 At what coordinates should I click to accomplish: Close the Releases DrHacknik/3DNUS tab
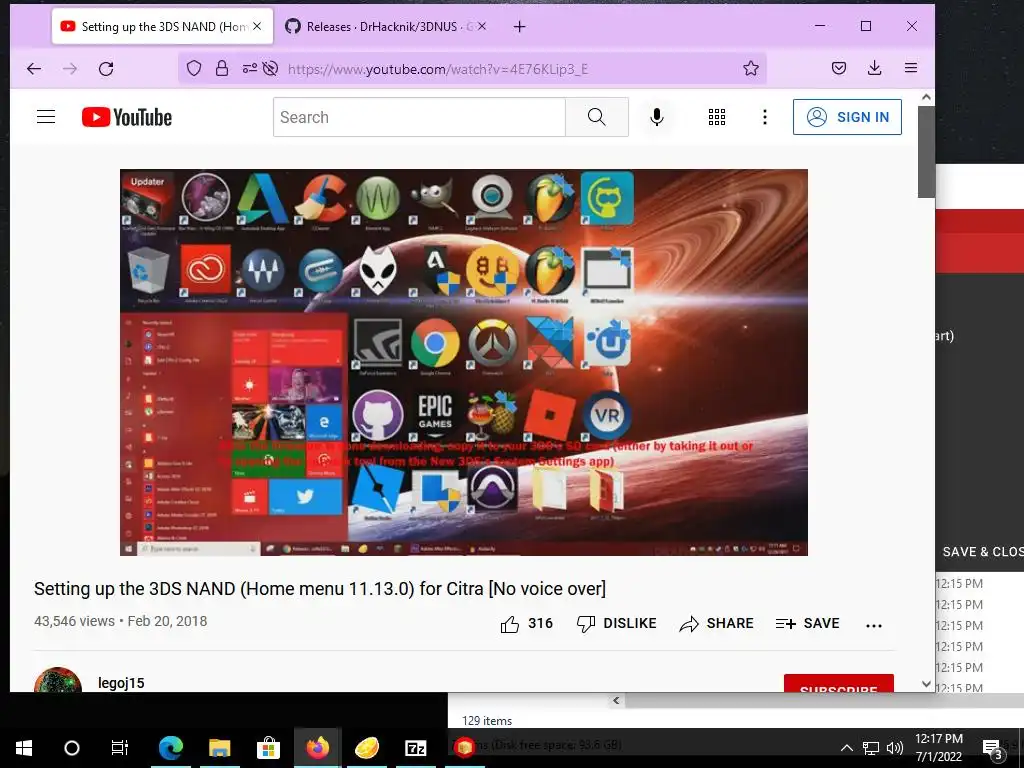482,26
